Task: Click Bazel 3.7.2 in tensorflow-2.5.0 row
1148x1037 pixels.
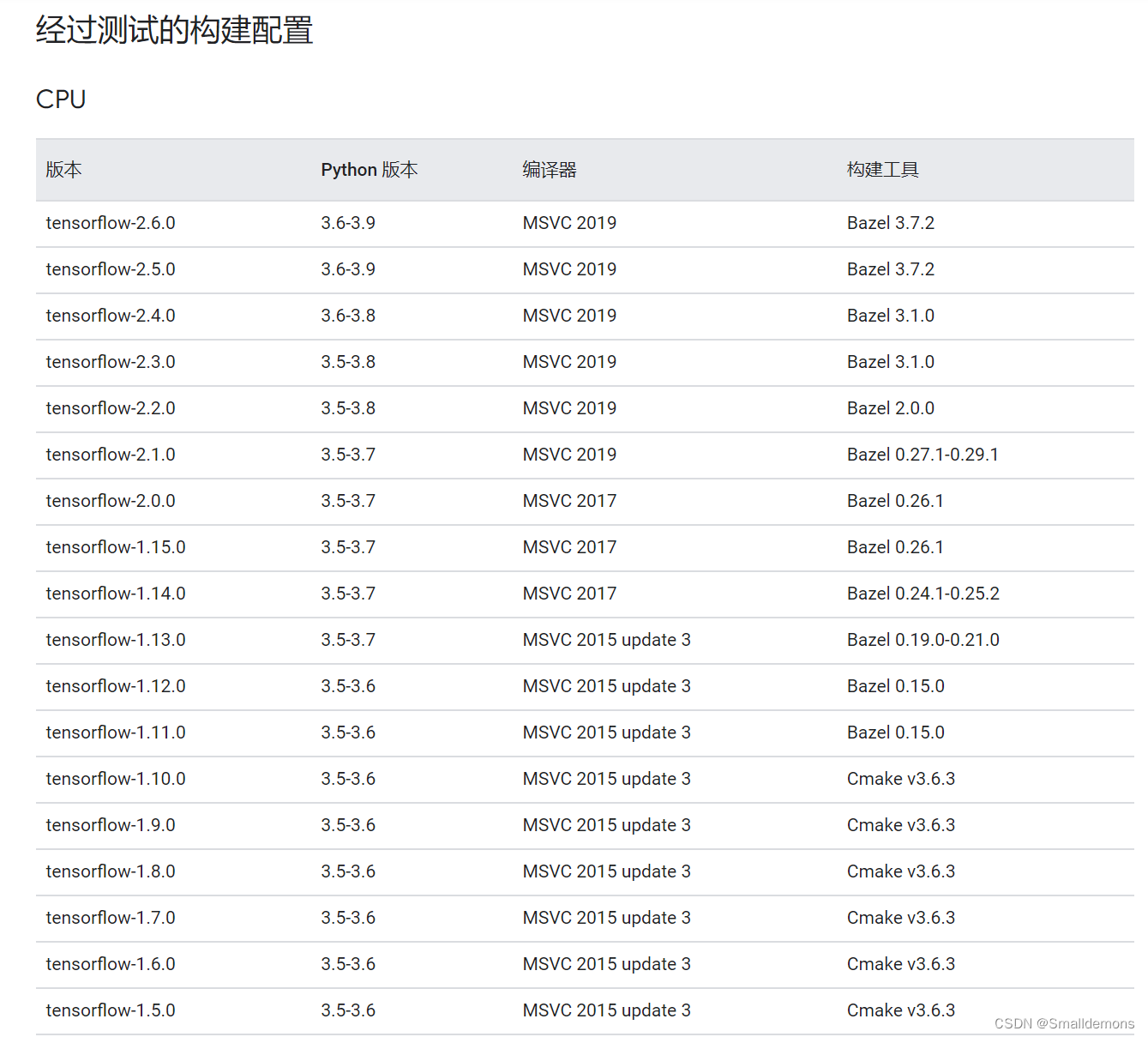Action: [x=891, y=269]
